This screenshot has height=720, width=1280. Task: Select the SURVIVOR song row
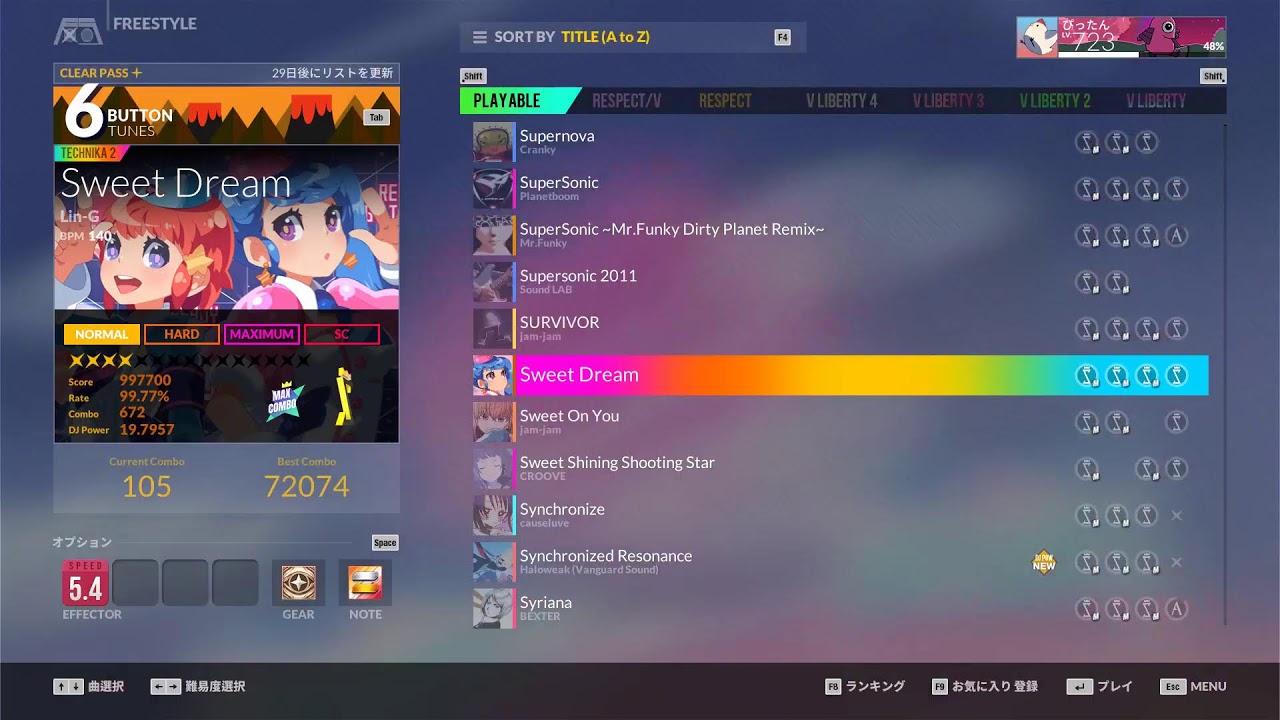click(840, 329)
